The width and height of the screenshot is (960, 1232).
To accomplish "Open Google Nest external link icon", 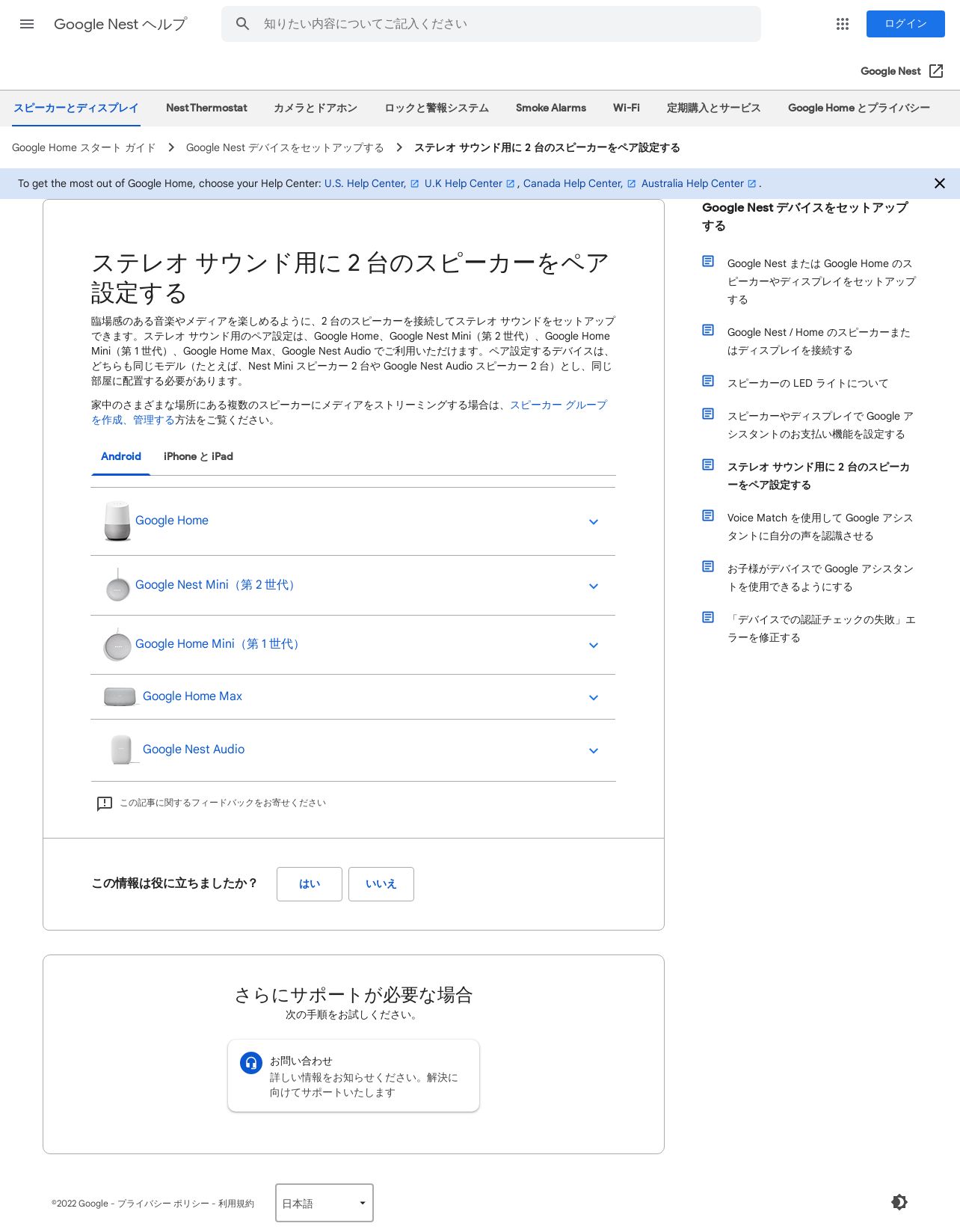I will coord(936,71).
